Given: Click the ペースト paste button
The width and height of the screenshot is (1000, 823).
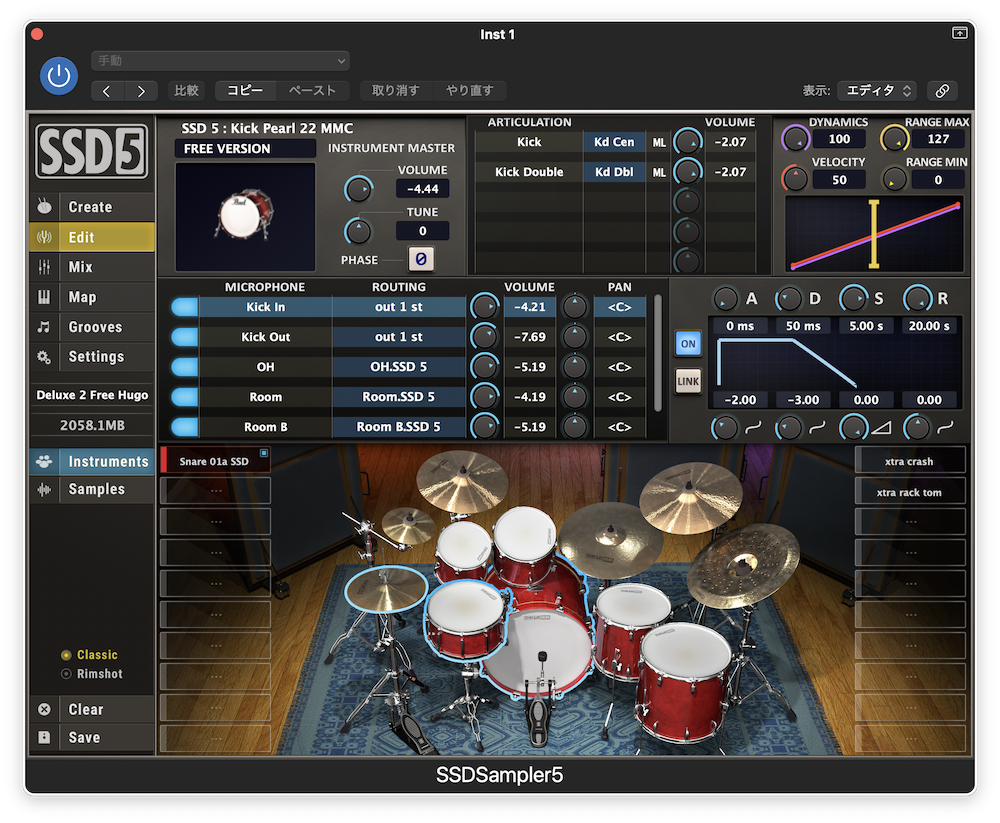Looking at the screenshot, I should [312, 91].
